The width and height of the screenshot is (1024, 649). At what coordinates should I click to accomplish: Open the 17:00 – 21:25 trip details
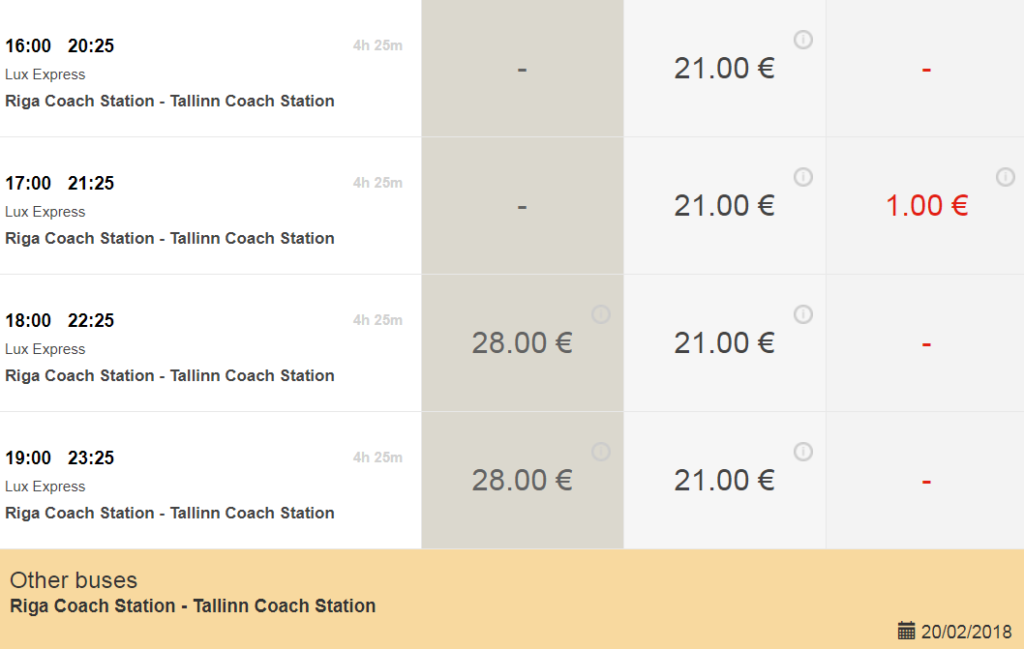tap(60, 183)
